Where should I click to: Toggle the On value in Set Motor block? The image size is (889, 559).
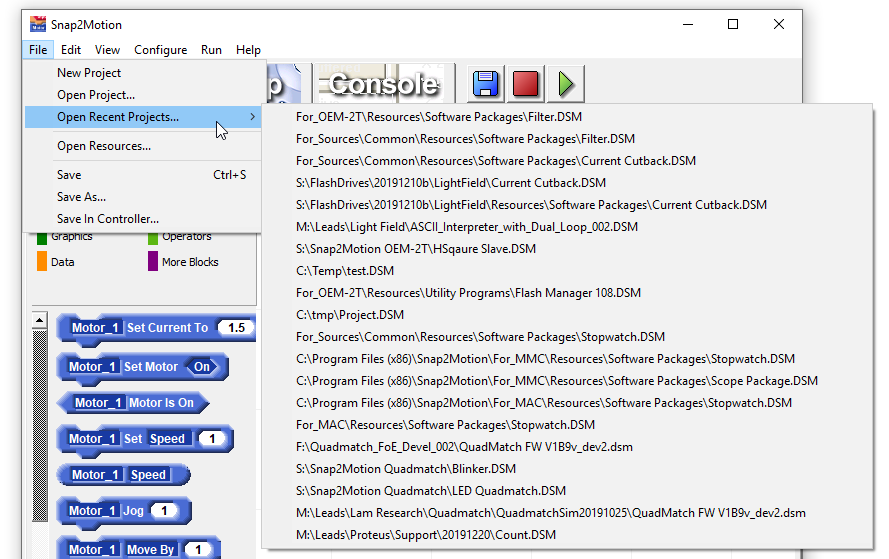point(202,367)
